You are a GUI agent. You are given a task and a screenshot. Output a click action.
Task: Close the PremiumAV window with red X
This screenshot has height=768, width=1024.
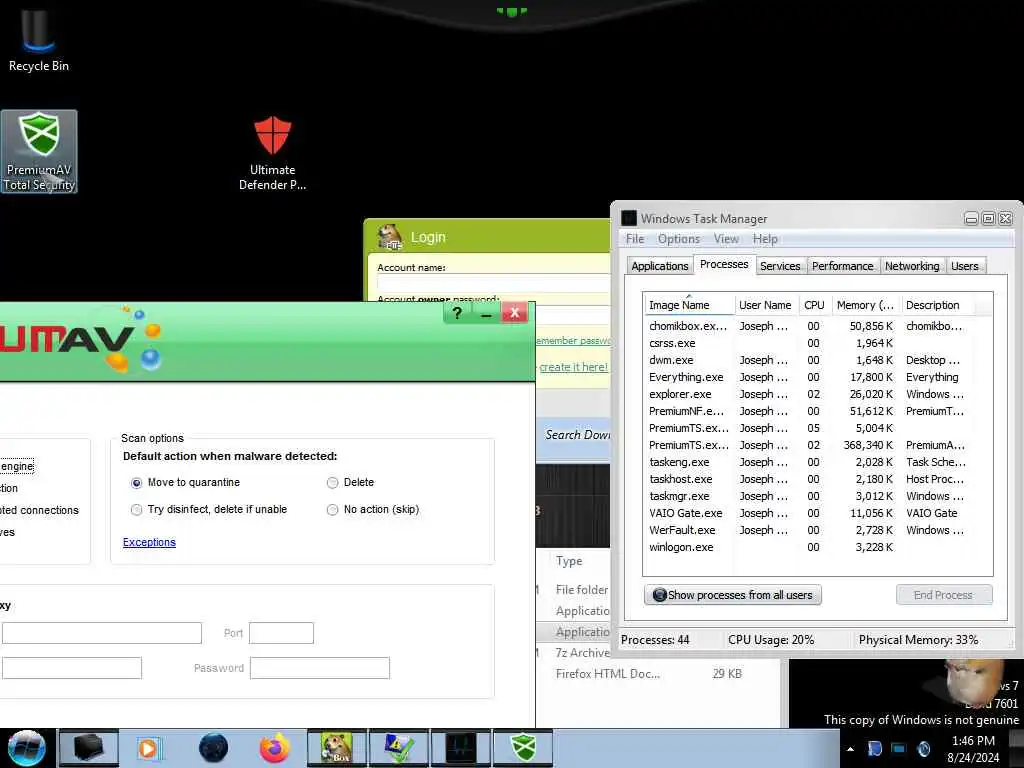(x=515, y=313)
